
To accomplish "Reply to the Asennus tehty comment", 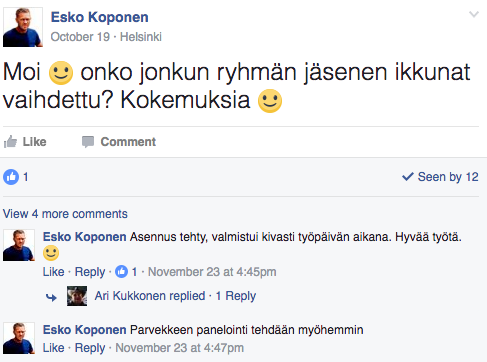I will [90, 272].
